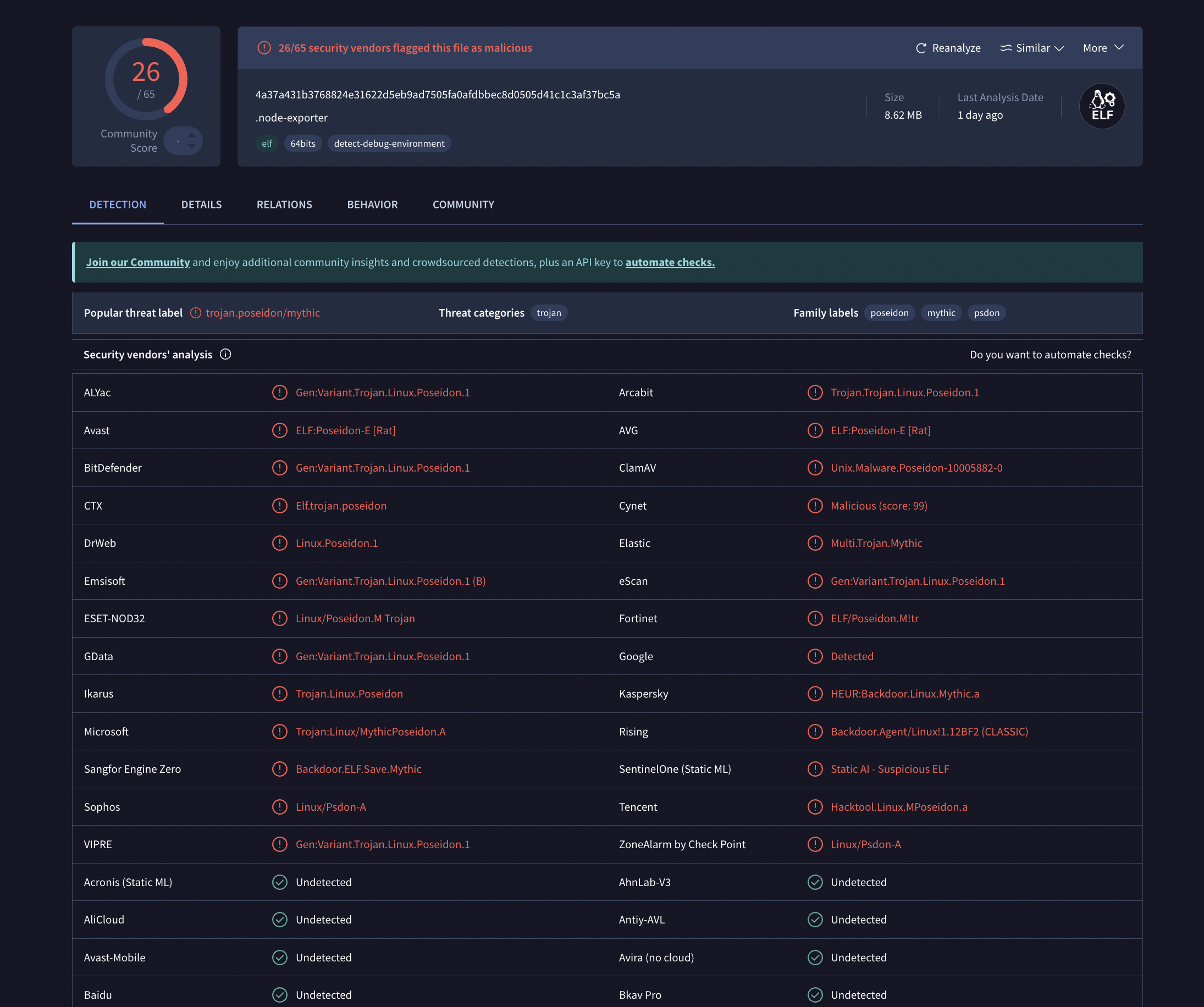This screenshot has height=1007, width=1204.
Task: Click the alert icon in Microsoft row
Action: pos(280,731)
